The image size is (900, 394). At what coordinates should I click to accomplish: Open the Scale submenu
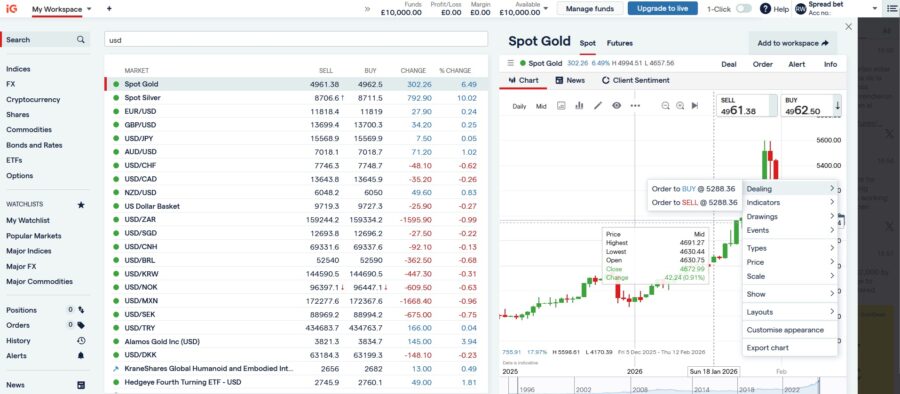790,276
